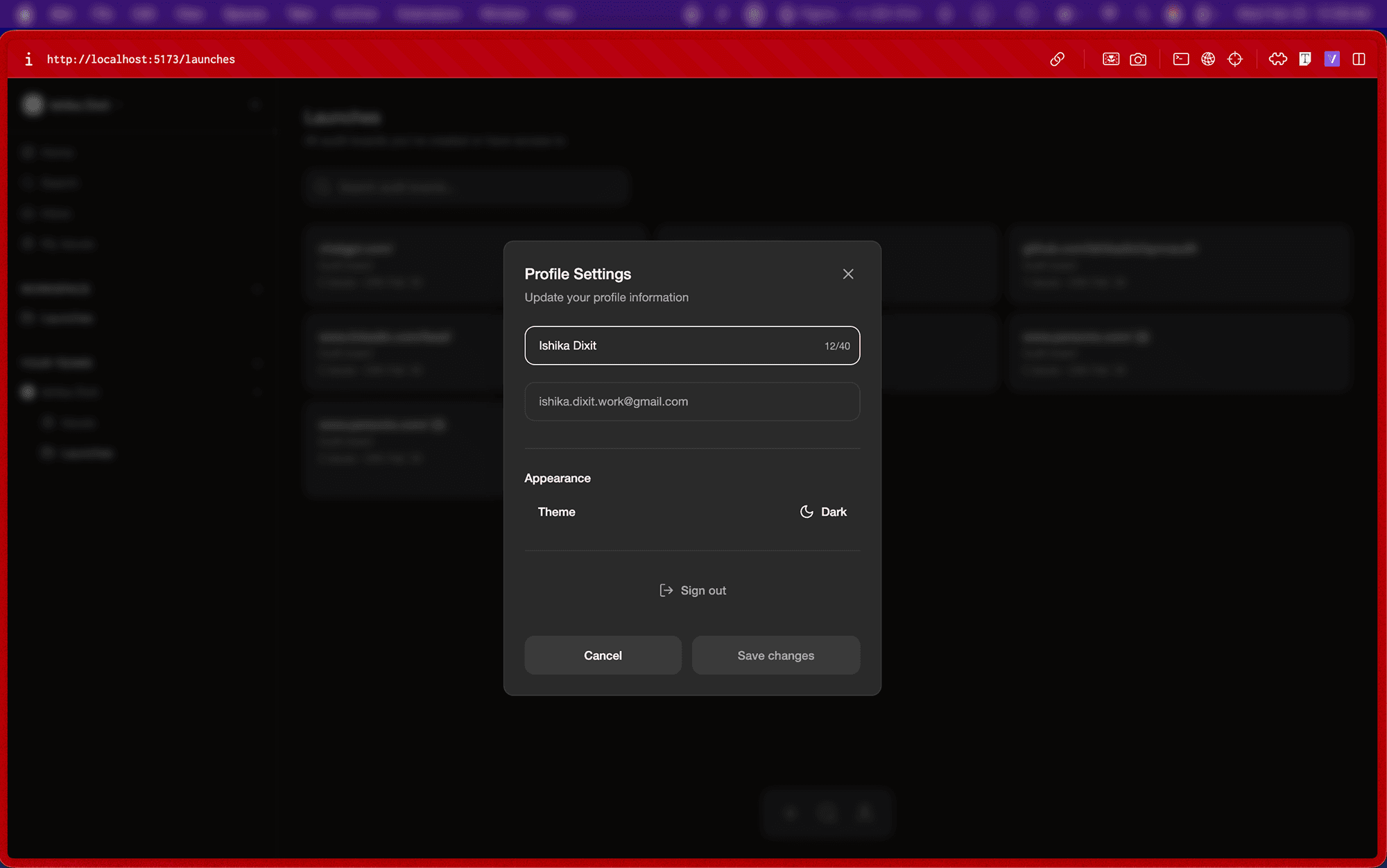Click the localhost URL address bar
Screen dimensions: 1387x868
tap(141, 59)
